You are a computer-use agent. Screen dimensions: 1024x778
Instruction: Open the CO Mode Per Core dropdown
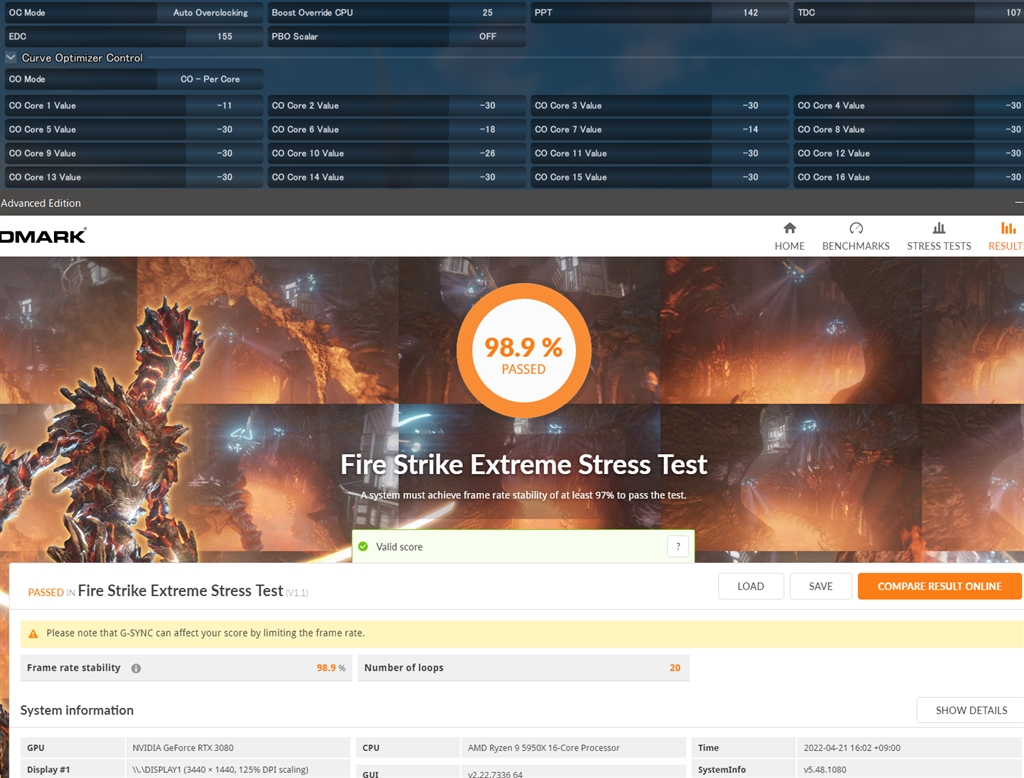210,79
